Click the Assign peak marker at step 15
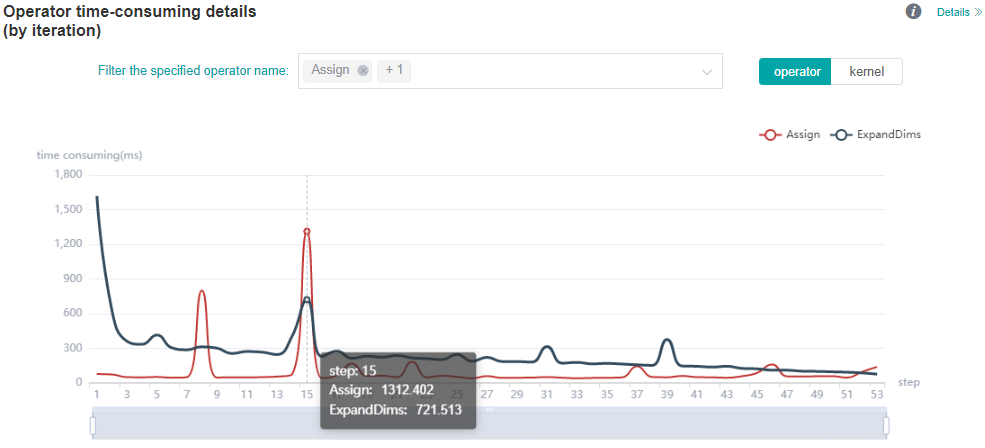 [307, 231]
